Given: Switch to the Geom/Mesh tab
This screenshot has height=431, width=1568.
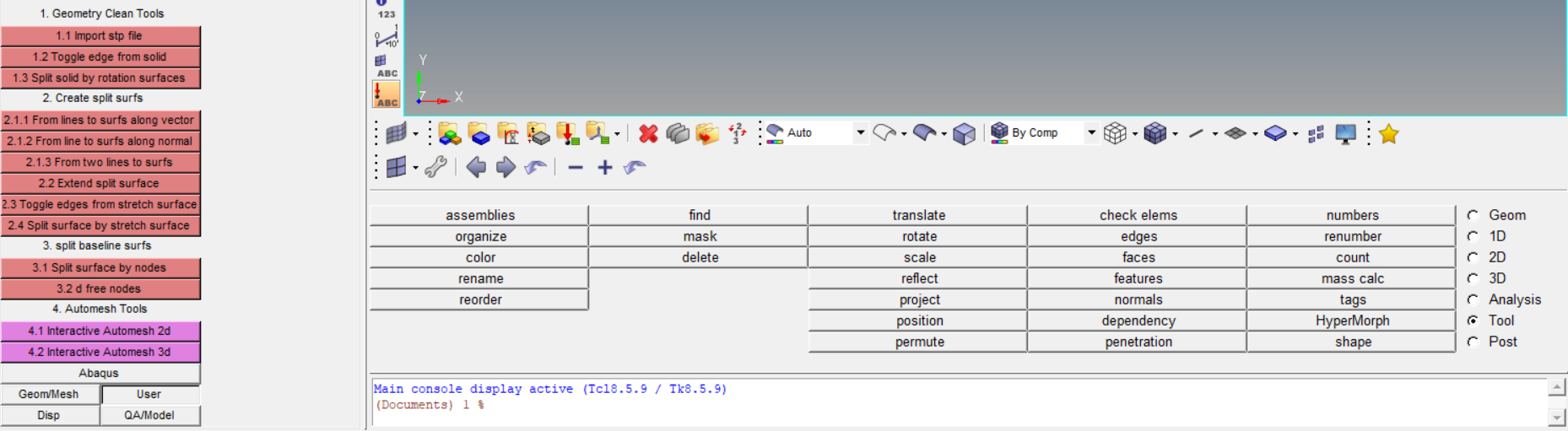Looking at the screenshot, I should 49,394.
